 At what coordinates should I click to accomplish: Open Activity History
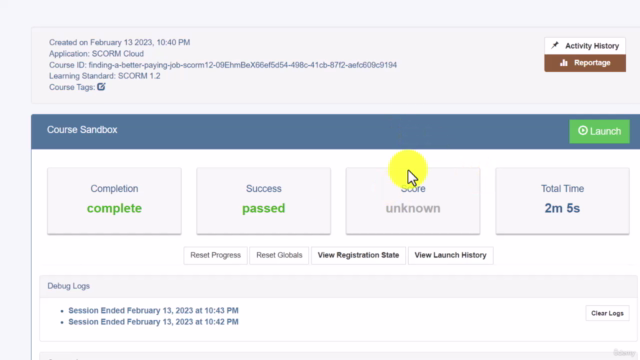pos(585,46)
